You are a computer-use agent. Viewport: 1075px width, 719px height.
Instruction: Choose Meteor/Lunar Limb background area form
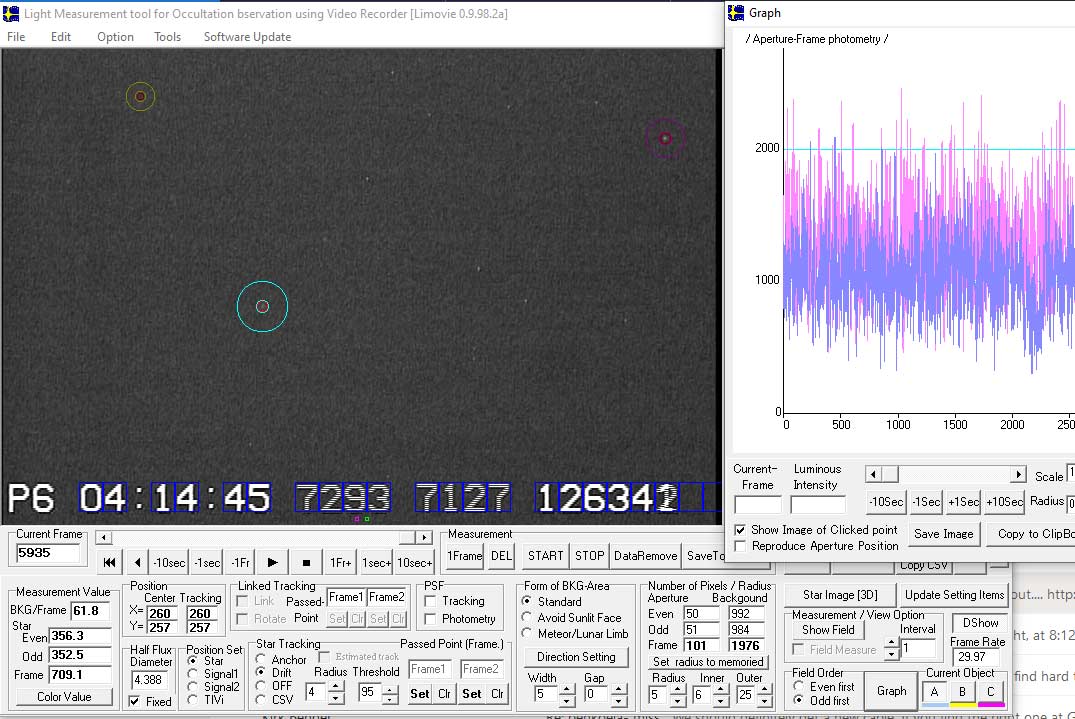click(x=527, y=633)
